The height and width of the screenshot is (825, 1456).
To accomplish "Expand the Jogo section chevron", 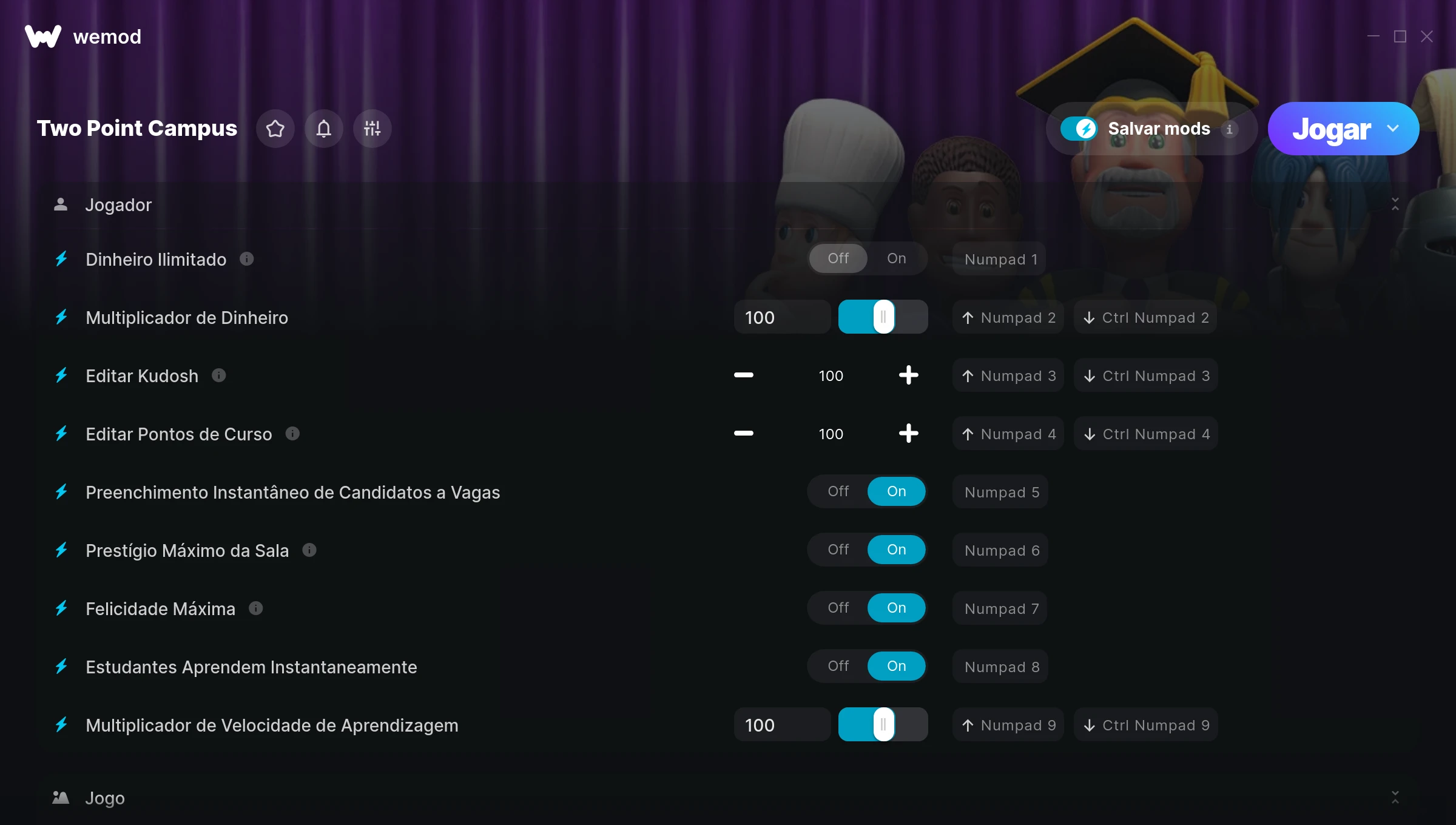I will [1395, 798].
